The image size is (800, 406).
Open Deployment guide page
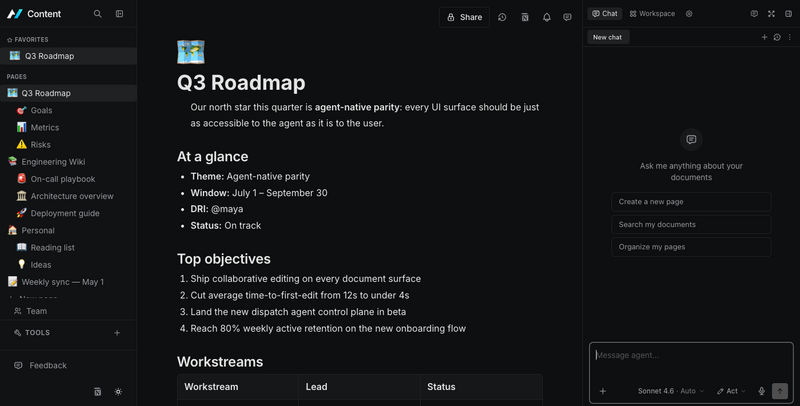[x=68, y=213]
